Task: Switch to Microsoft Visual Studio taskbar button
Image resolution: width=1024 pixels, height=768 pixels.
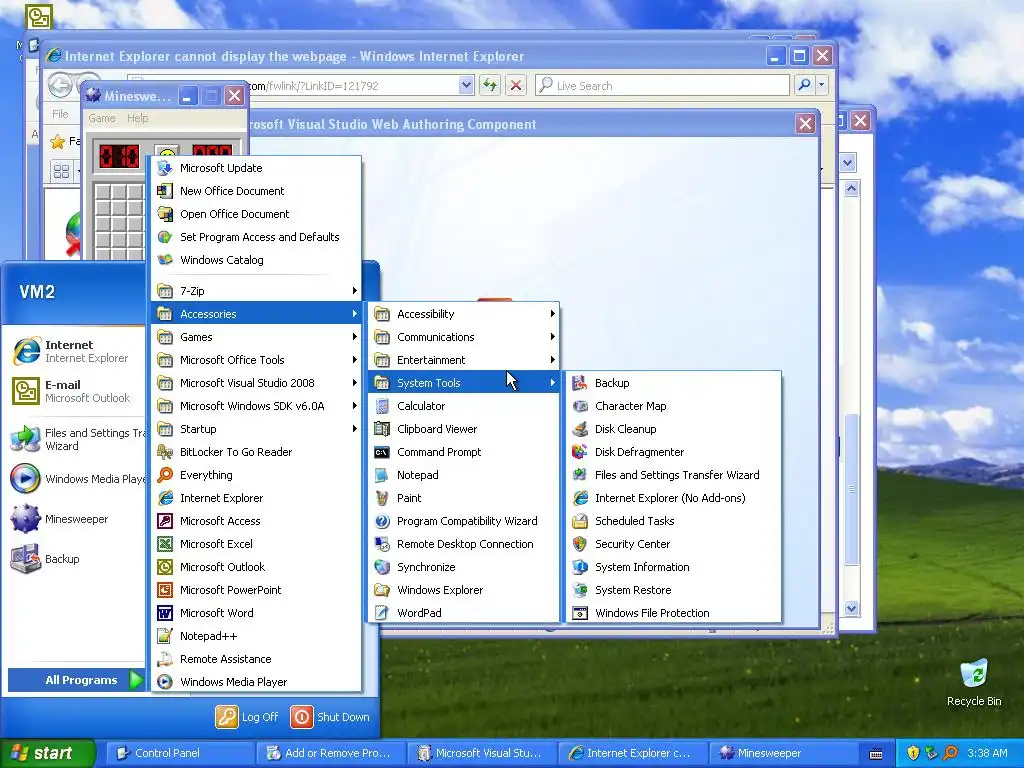Action: (481, 753)
